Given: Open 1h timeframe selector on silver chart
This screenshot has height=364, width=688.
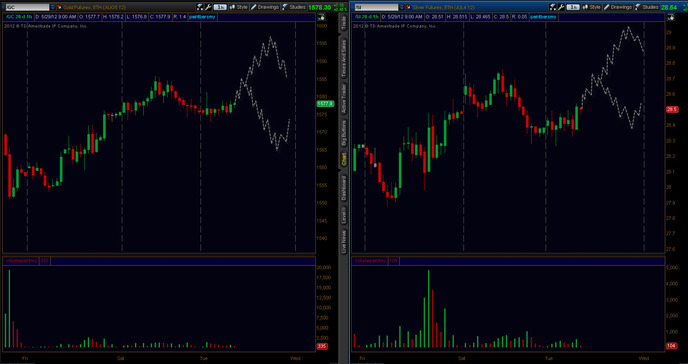Looking at the screenshot, I should [x=573, y=7].
